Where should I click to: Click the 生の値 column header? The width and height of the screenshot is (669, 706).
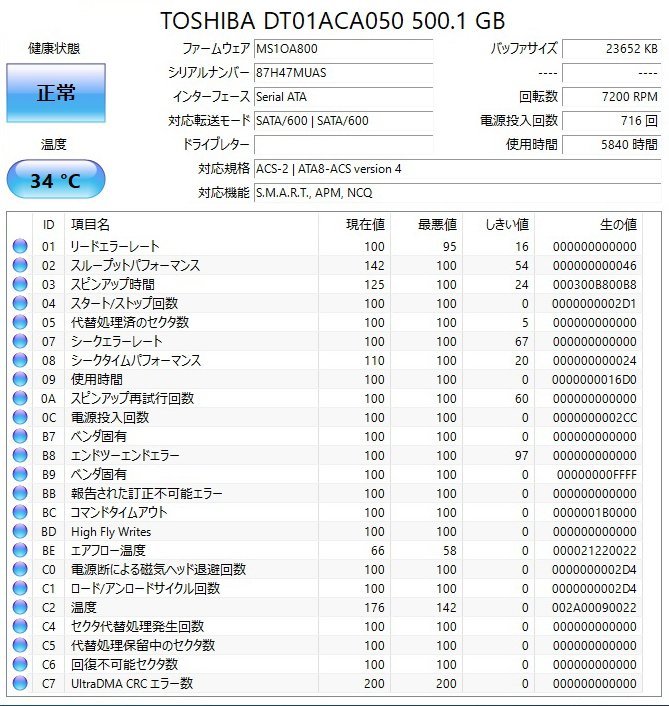coord(588,224)
